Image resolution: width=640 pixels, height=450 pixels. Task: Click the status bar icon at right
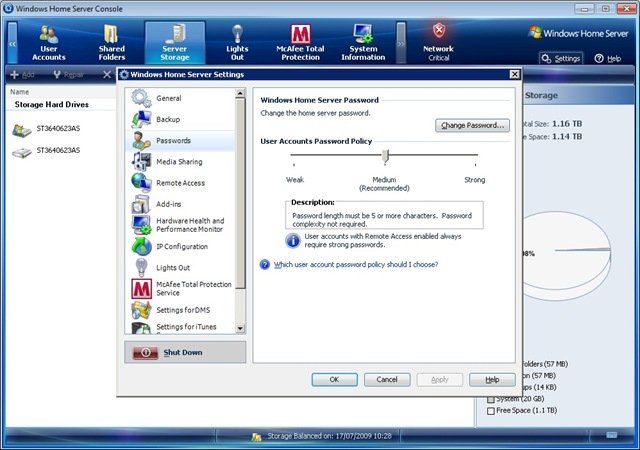611,435
